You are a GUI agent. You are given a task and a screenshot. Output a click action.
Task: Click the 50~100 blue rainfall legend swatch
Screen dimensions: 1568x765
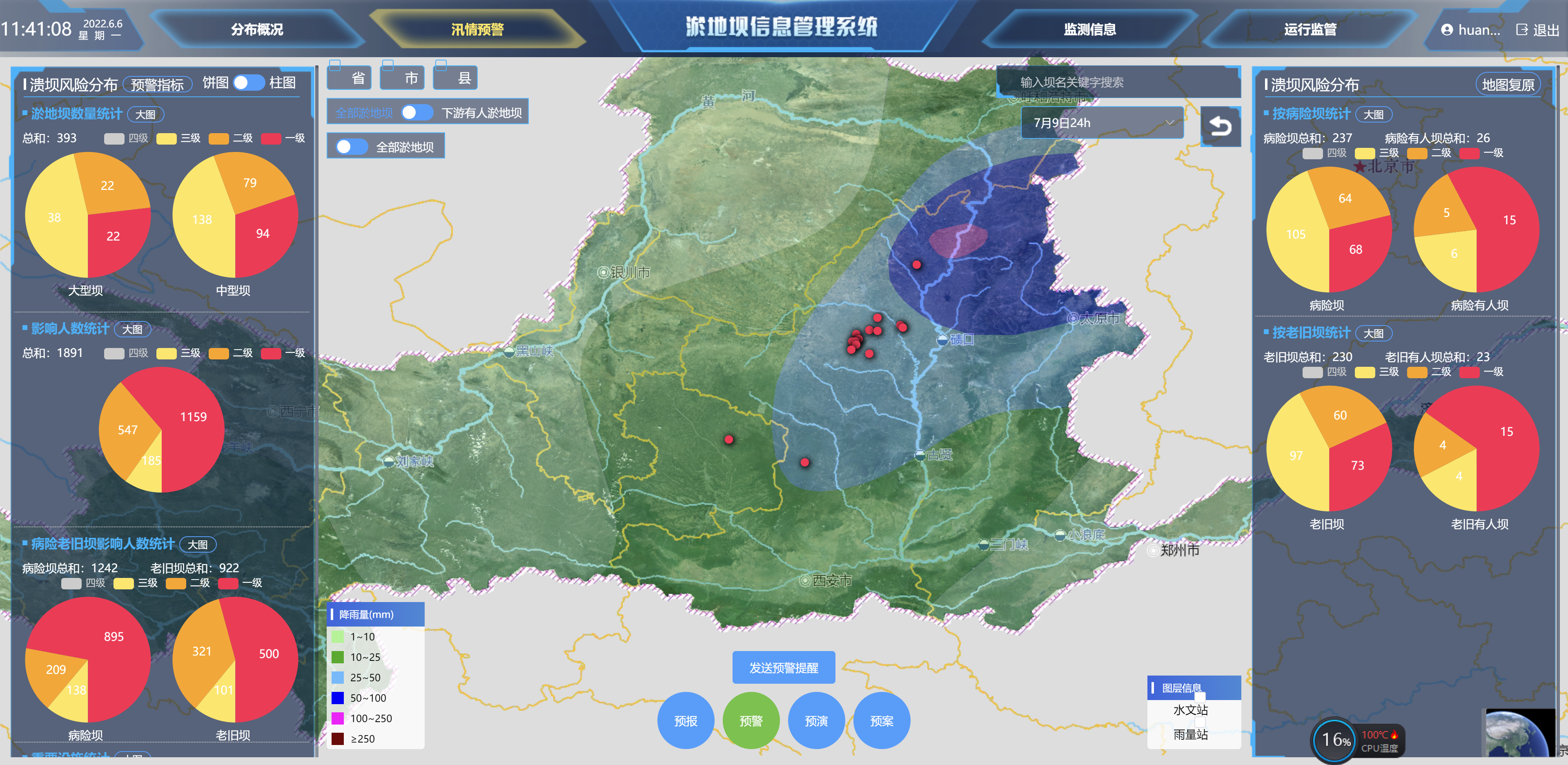tap(338, 698)
